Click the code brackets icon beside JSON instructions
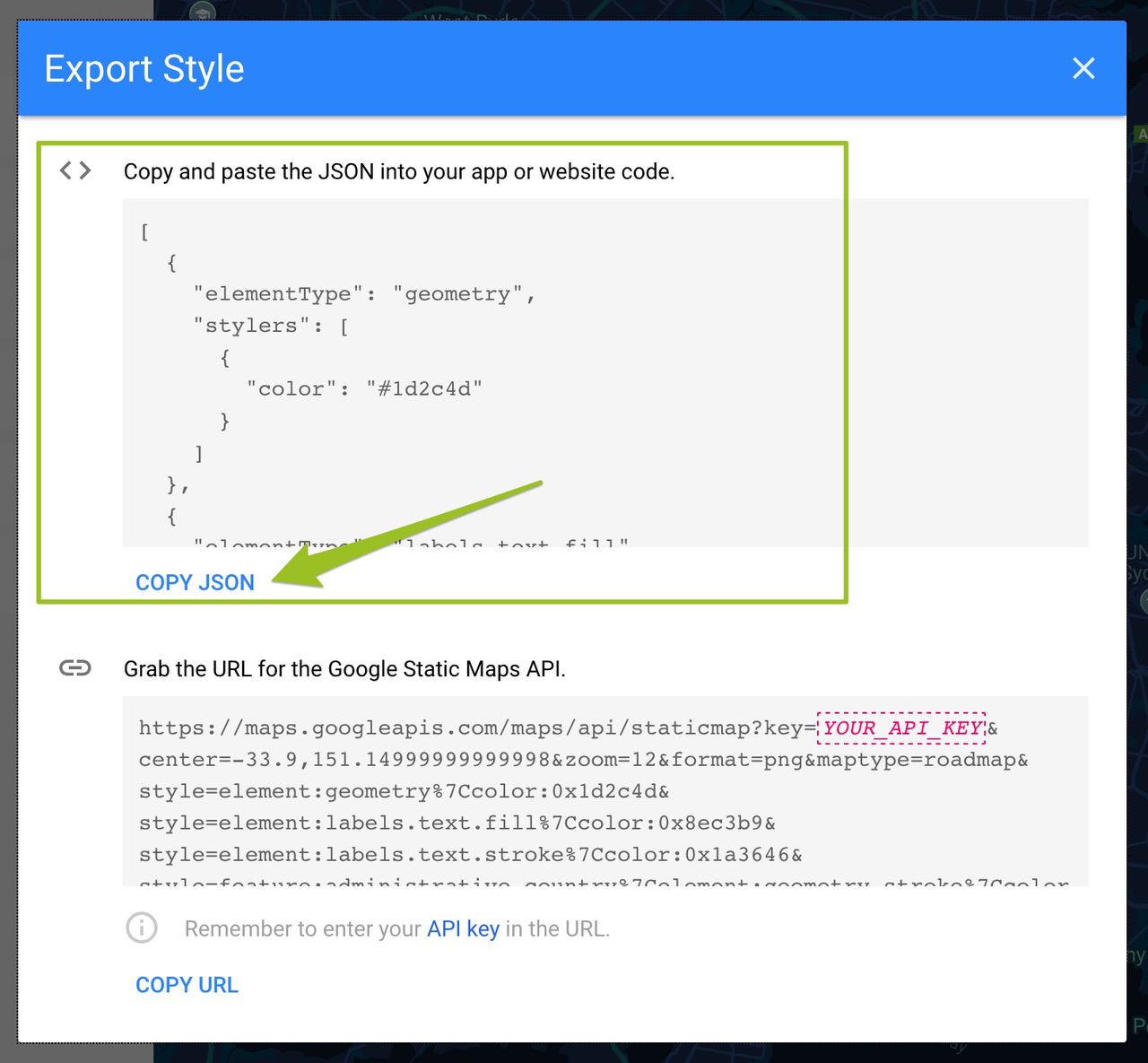The width and height of the screenshot is (1148, 1063). click(x=75, y=170)
